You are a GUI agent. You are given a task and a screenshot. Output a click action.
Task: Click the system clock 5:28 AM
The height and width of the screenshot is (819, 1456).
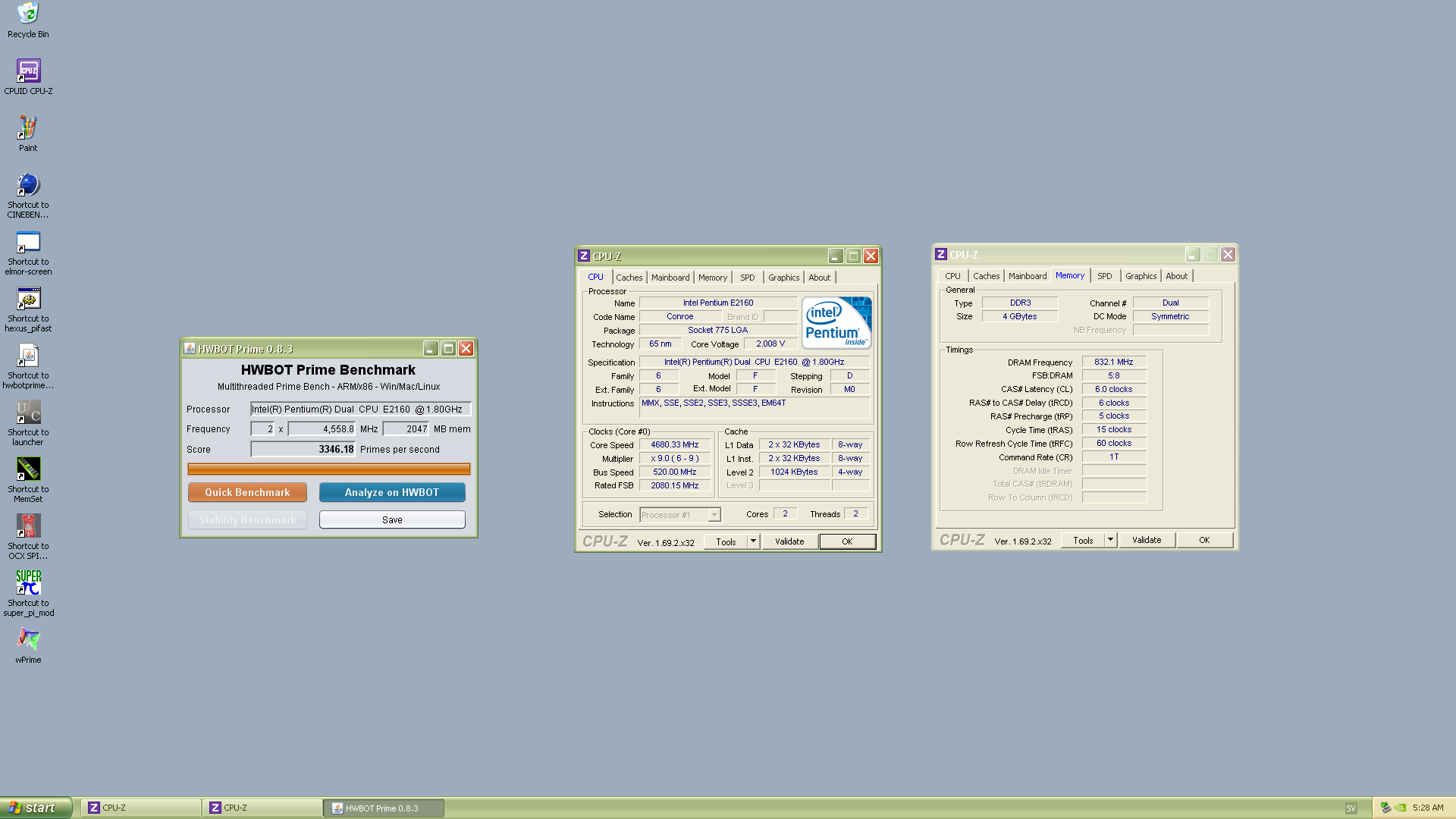[x=1428, y=808]
